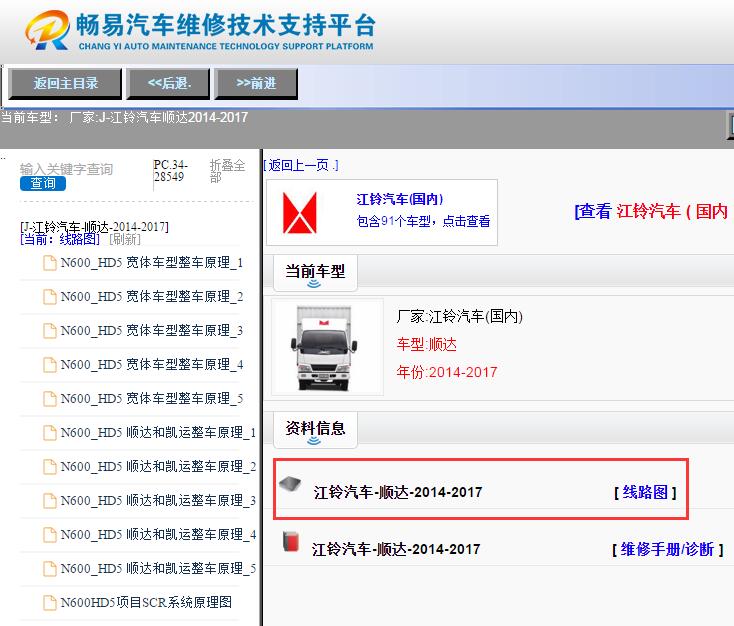Click 刷新 refresh link in sidebar

125,240
